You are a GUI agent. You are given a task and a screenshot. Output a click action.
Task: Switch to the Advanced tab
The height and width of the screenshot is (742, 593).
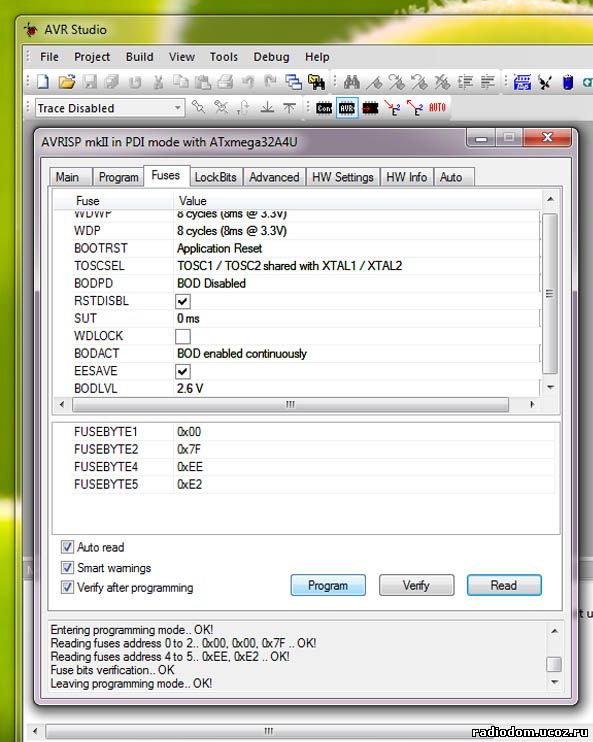(x=274, y=177)
